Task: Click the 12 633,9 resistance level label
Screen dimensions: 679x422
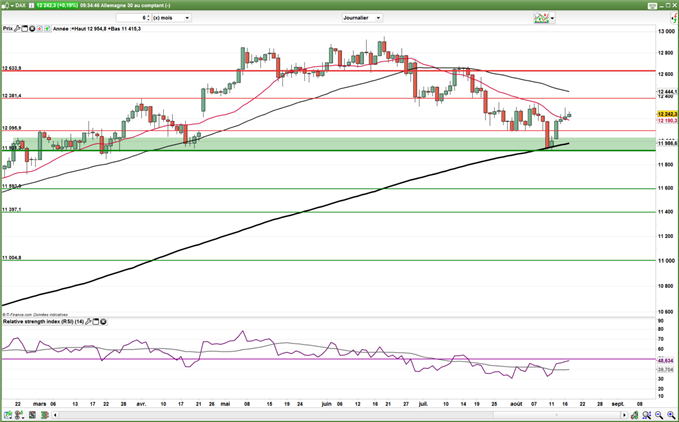Action: [12, 68]
